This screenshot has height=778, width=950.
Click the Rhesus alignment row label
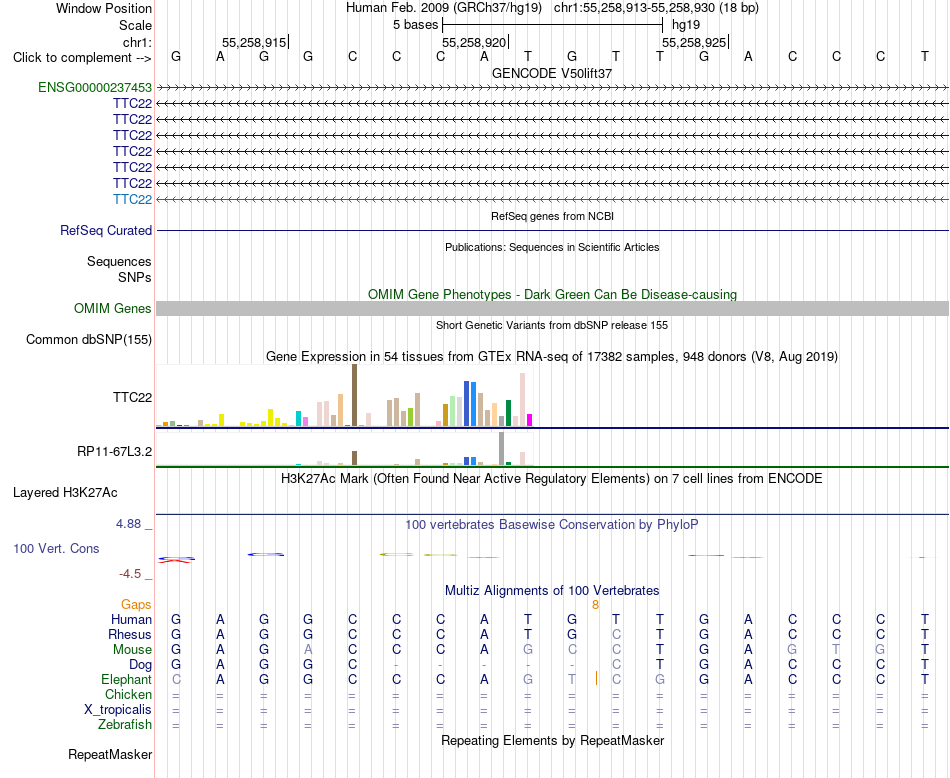(x=130, y=634)
